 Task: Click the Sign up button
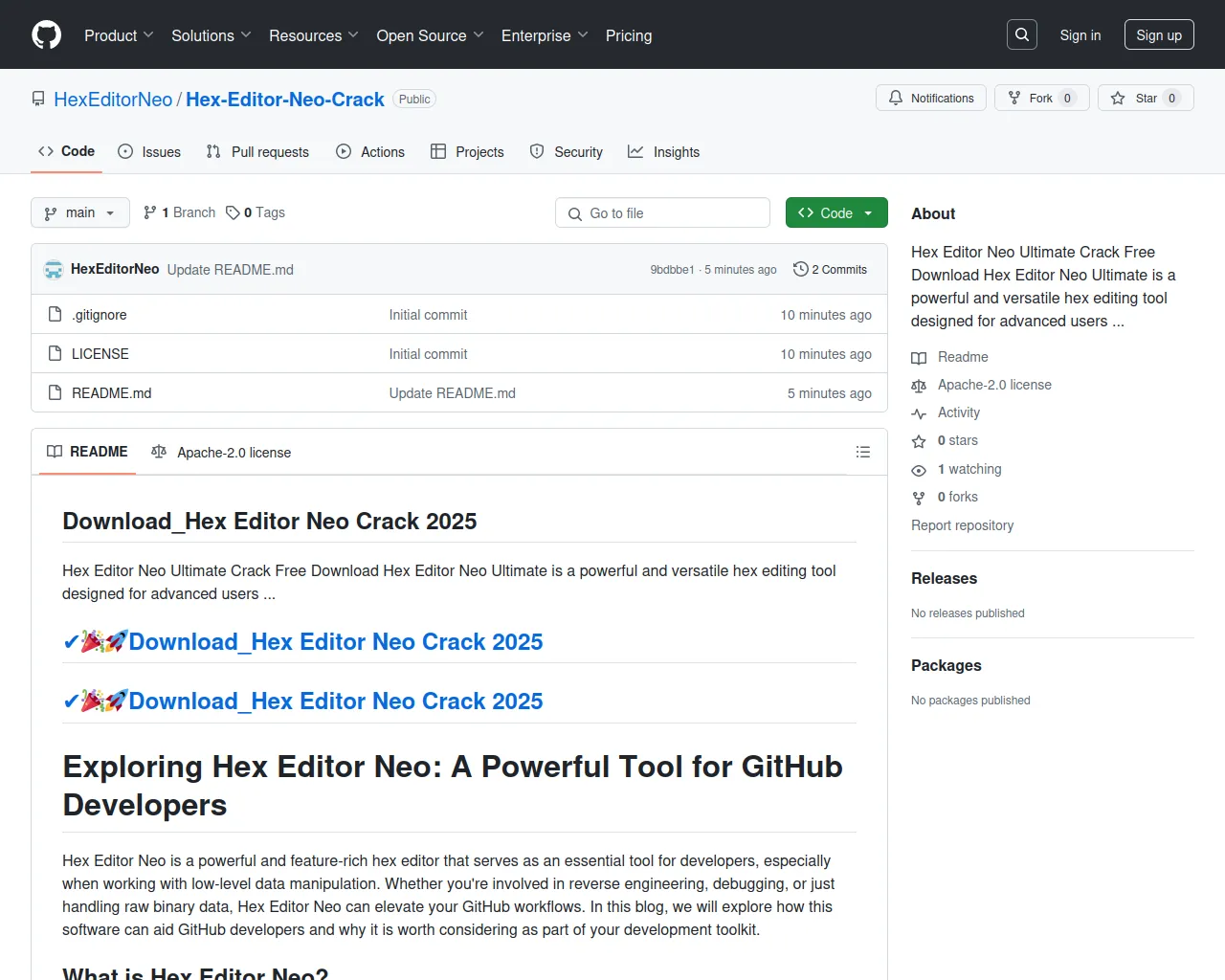coord(1159,35)
